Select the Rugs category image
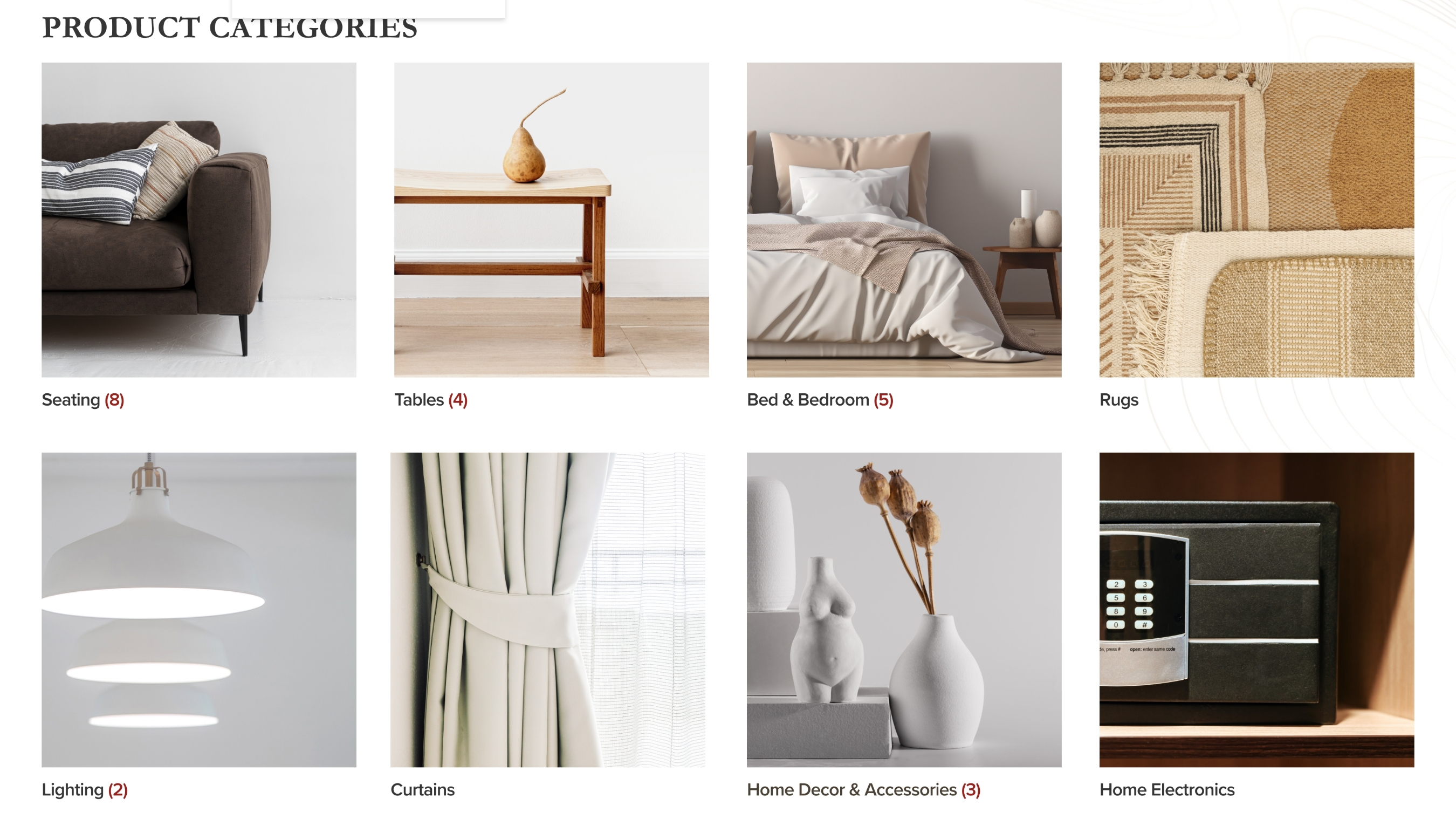Screen dimensions: 1456x819 click(x=1256, y=220)
